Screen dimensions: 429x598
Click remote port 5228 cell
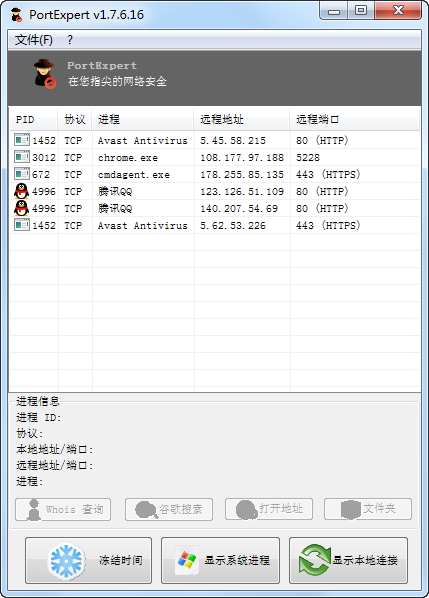pos(308,158)
